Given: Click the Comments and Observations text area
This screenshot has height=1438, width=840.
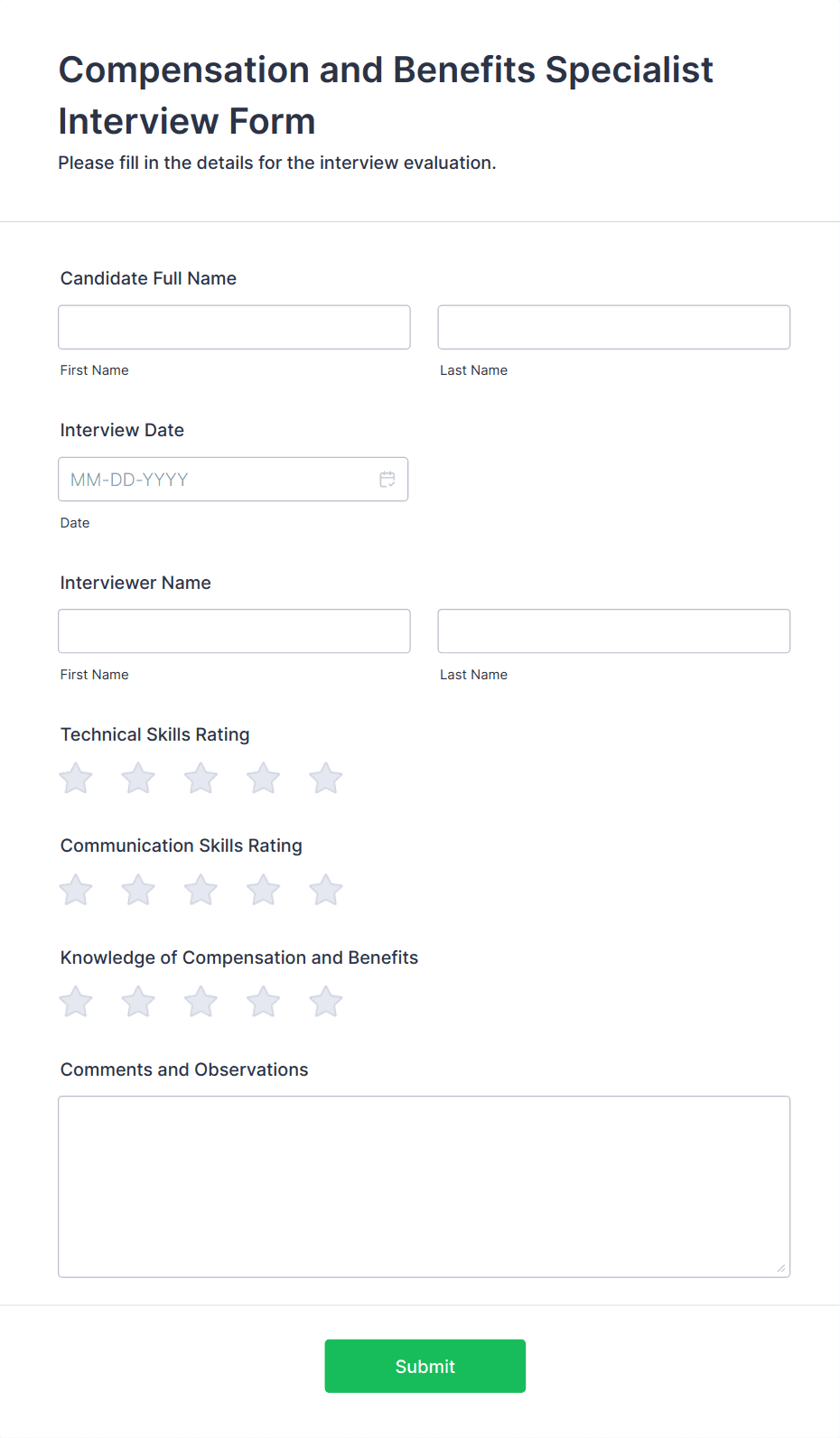Looking at the screenshot, I should point(424,1186).
